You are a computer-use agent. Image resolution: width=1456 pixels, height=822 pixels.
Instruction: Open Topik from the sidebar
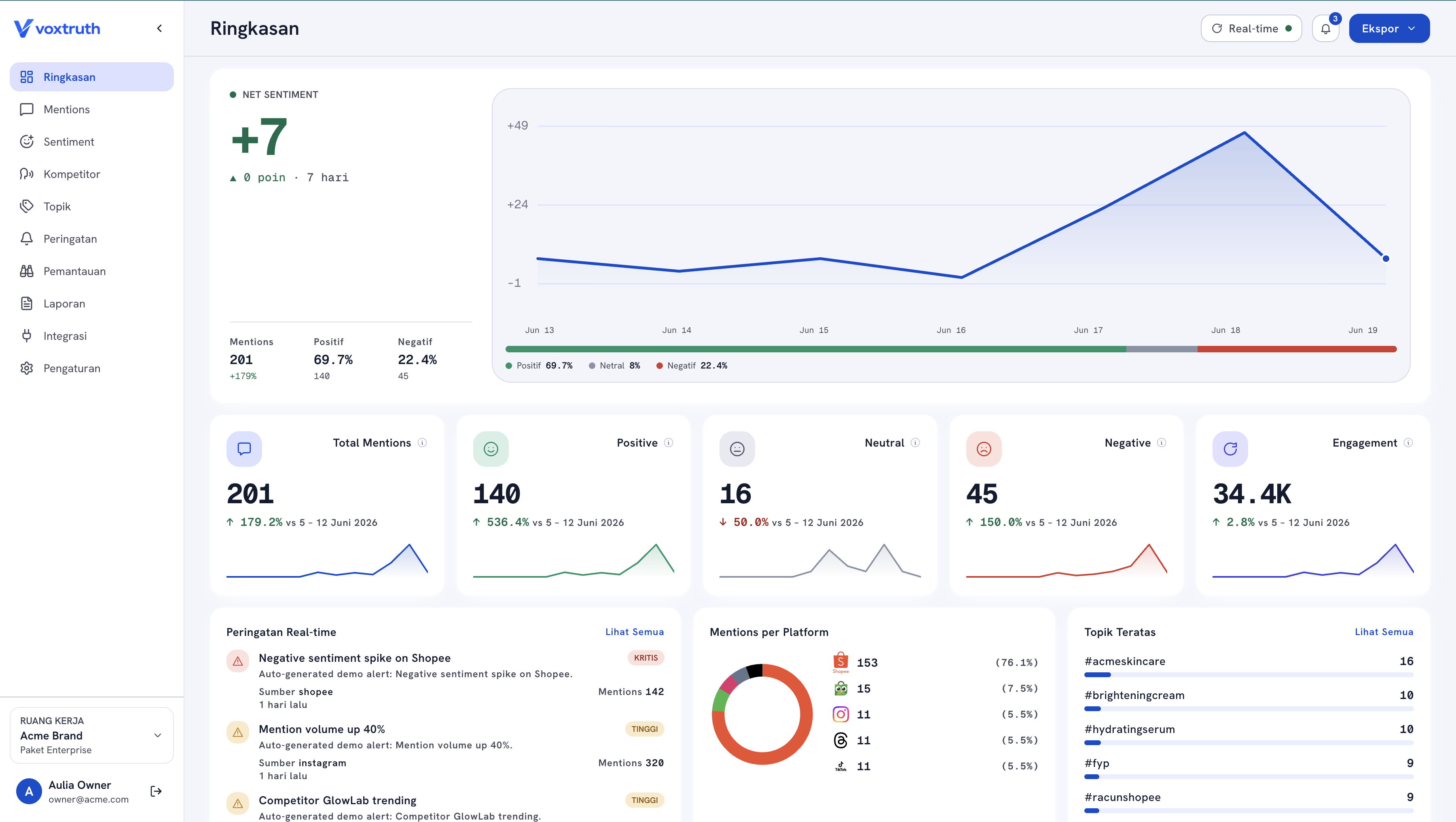tap(91, 206)
